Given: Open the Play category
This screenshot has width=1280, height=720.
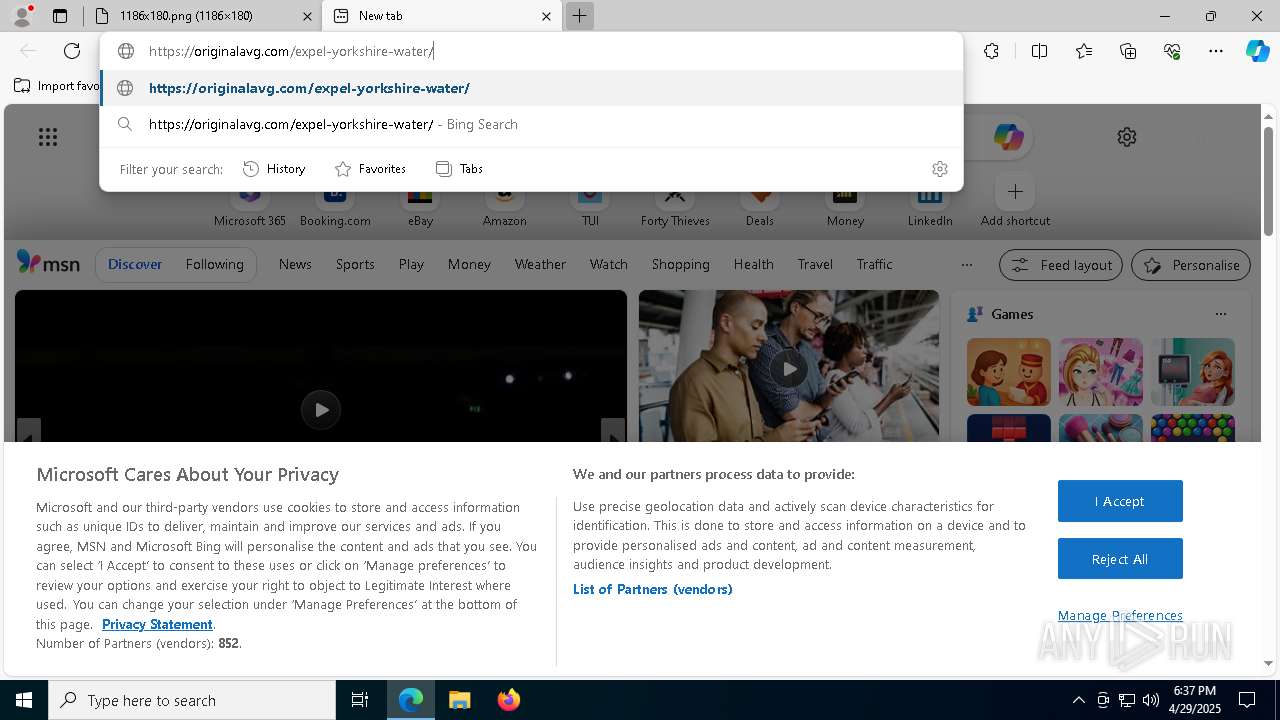Looking at the screenshot, I should point(411,264).
